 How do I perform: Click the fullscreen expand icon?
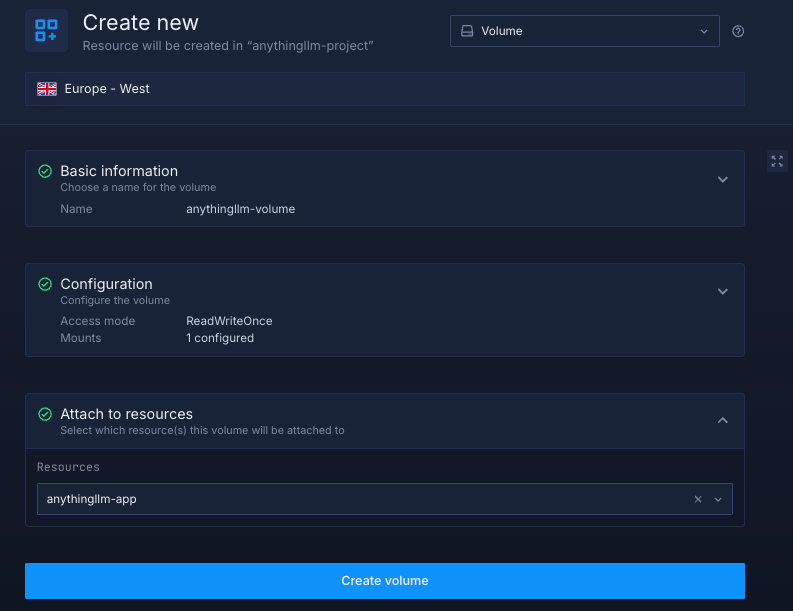pyautogui.click(x=777, y=161)
